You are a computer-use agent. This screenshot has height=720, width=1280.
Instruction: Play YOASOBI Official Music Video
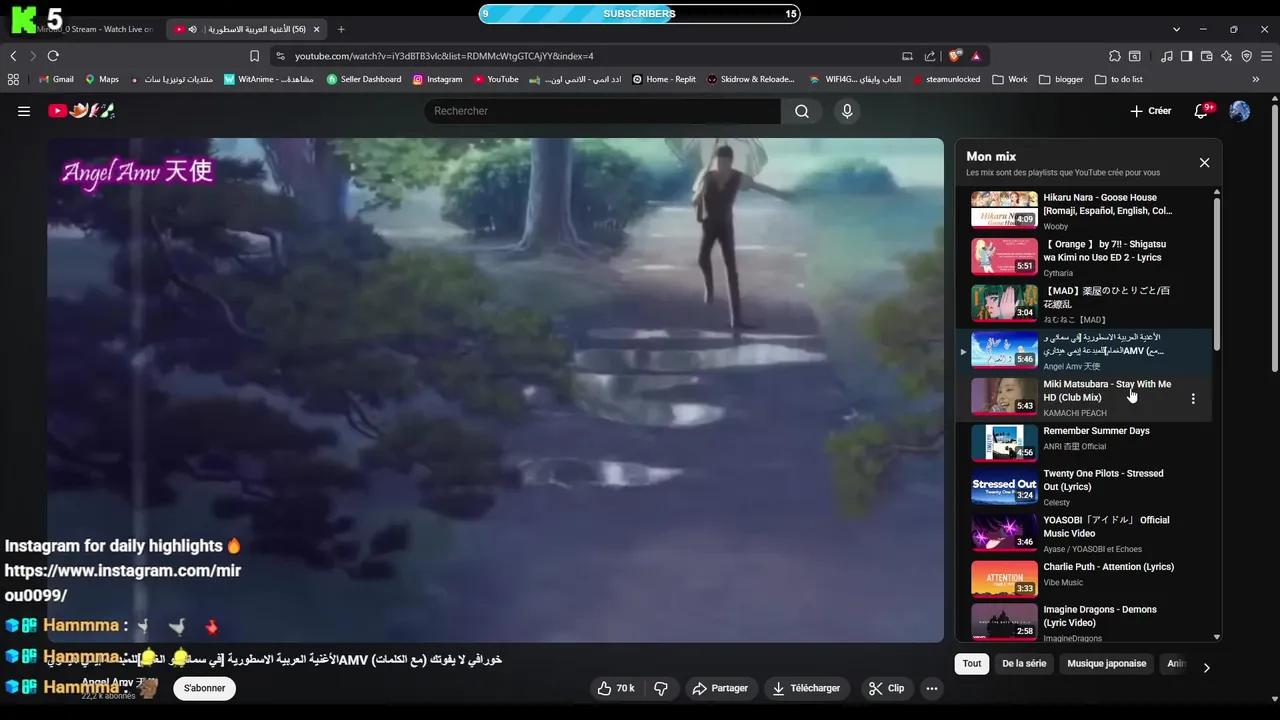pyautogui.click(x=1084, y=534)
